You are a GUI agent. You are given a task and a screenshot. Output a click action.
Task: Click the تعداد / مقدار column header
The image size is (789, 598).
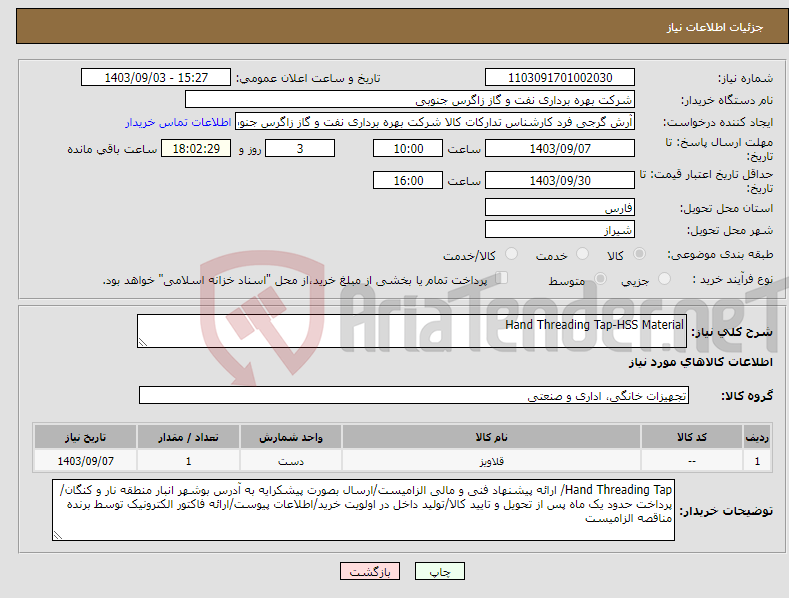click(188, 437)
